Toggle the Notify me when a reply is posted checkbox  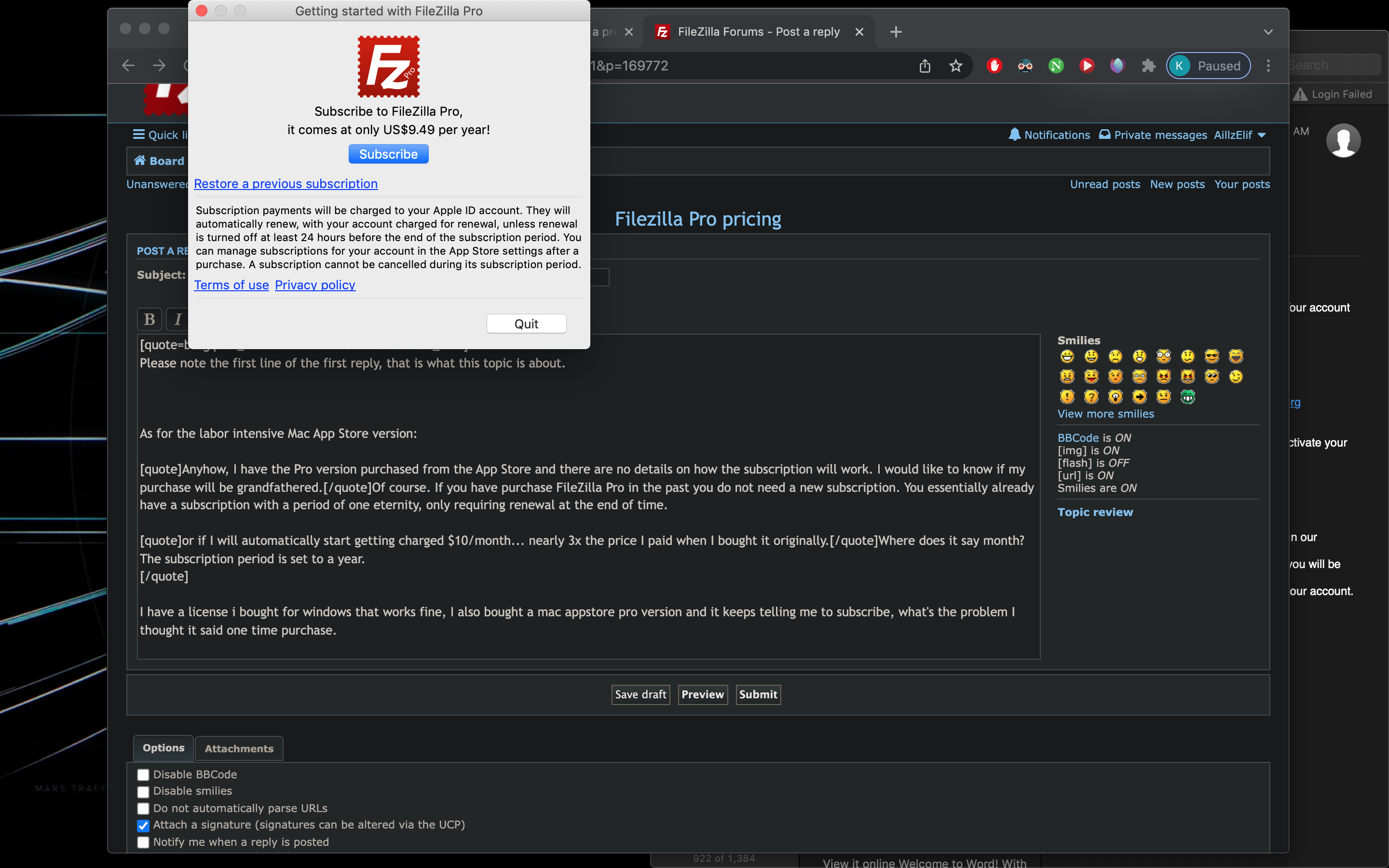click(x=144, y=841)
